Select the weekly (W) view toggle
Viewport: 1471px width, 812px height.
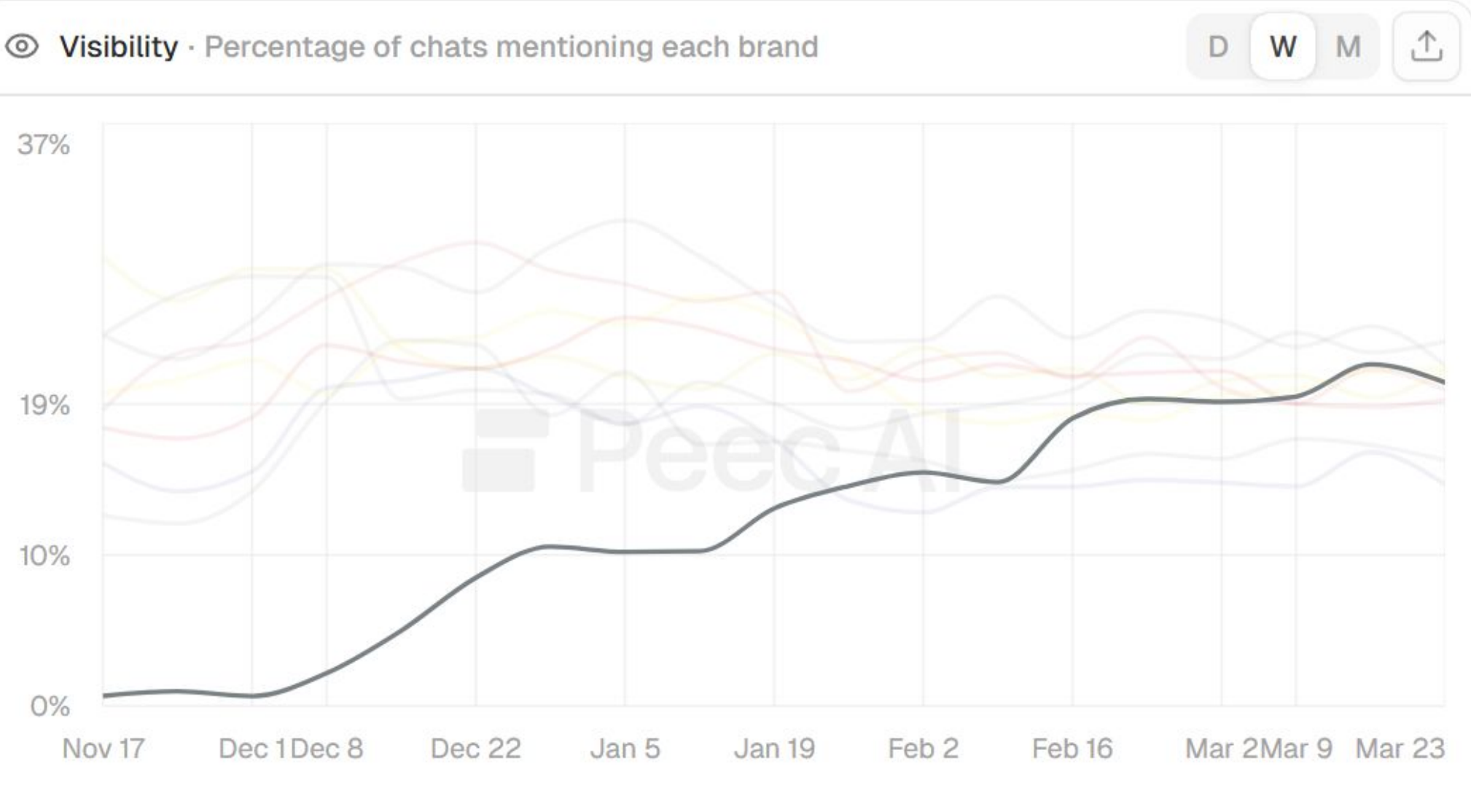click(1283, 47)
